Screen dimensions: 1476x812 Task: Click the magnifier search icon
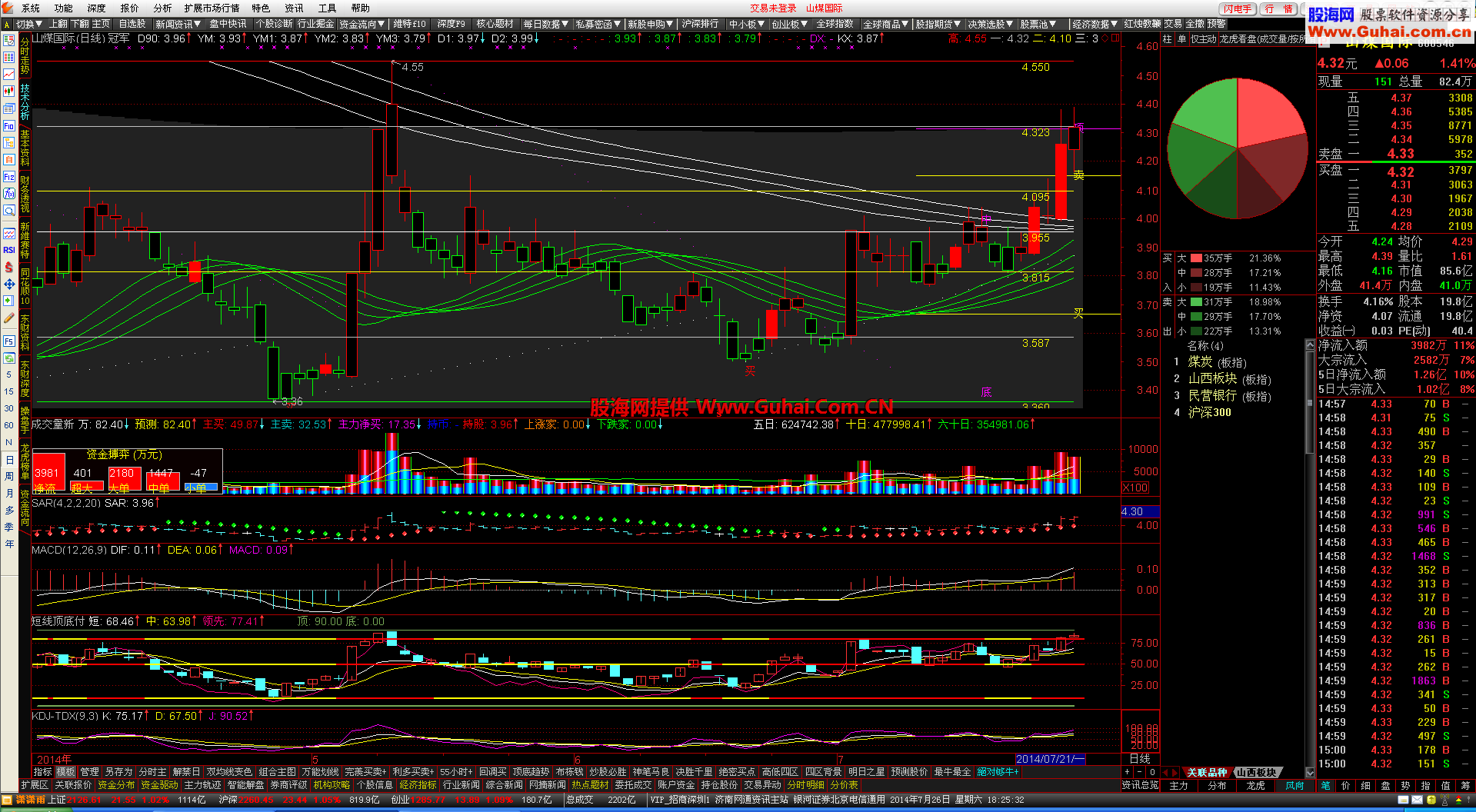click(8, 211)
